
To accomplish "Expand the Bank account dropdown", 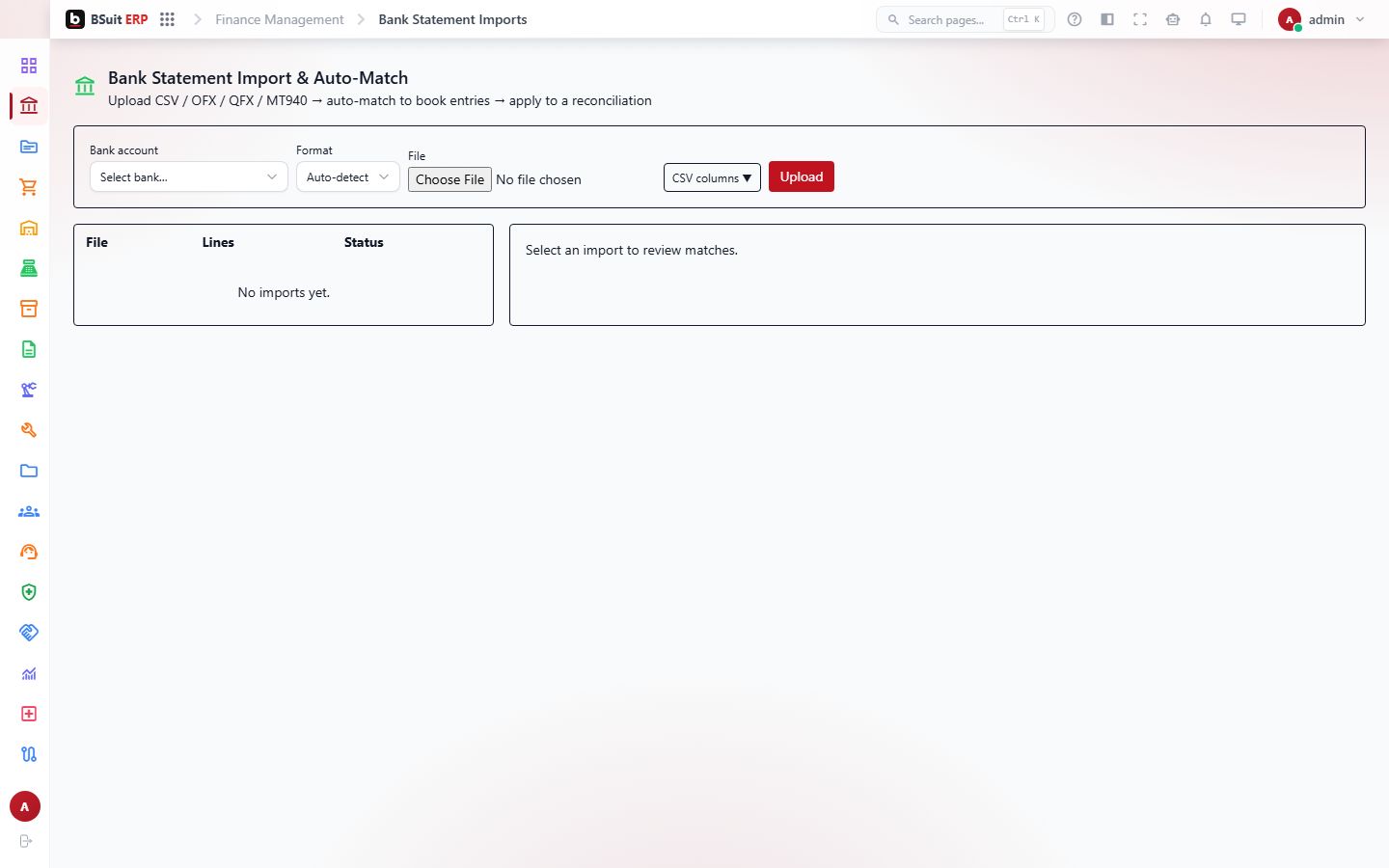I will tap(189, 176).
